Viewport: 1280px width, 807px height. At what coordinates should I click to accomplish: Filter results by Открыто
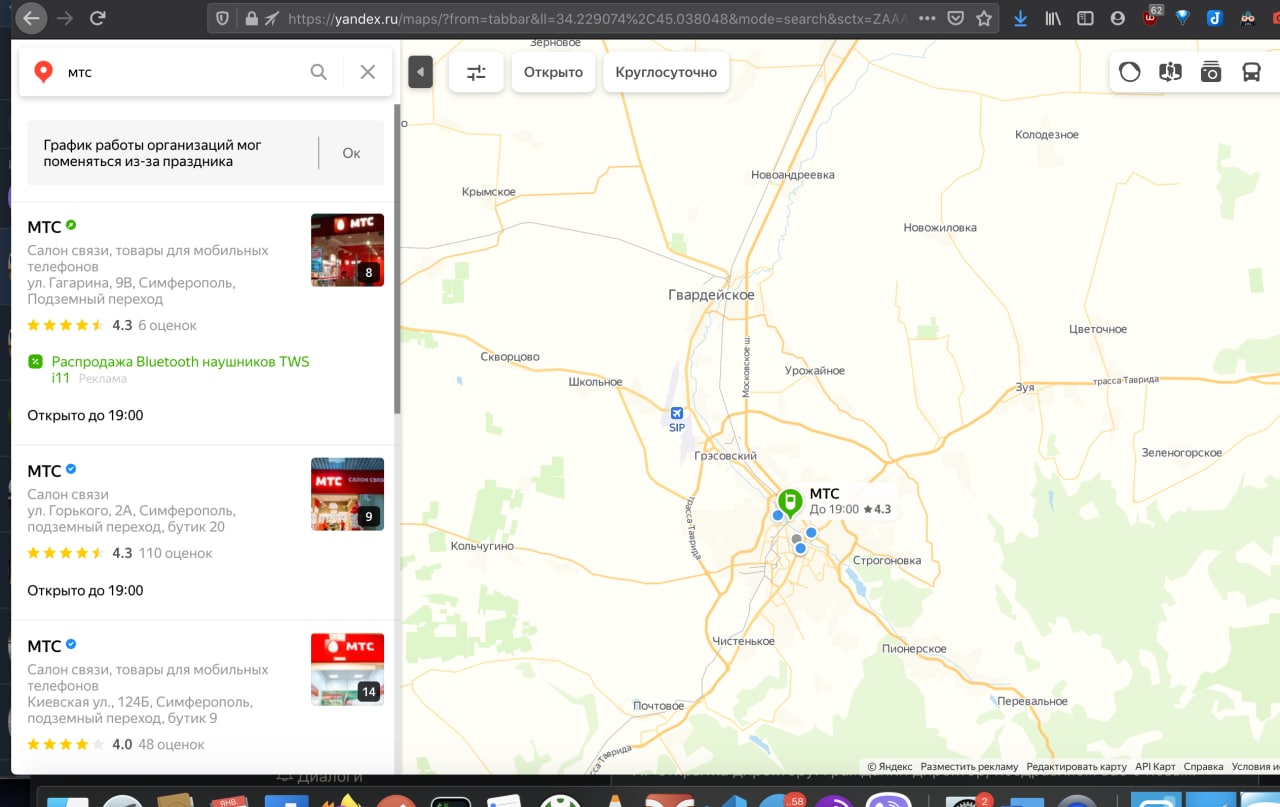point(553,72)
